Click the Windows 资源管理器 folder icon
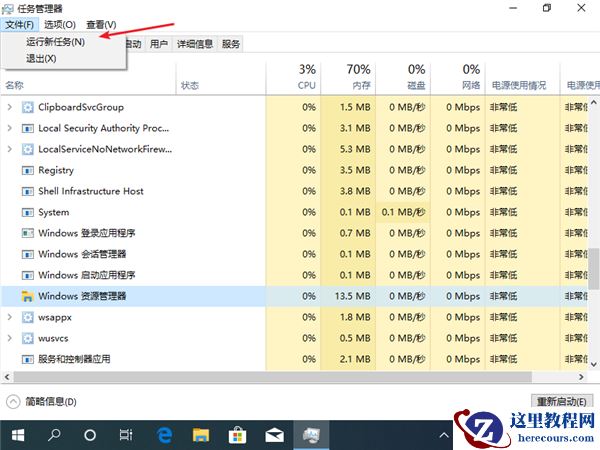The height and width of the screenshot is (450, 600). (x=28, y=296)
